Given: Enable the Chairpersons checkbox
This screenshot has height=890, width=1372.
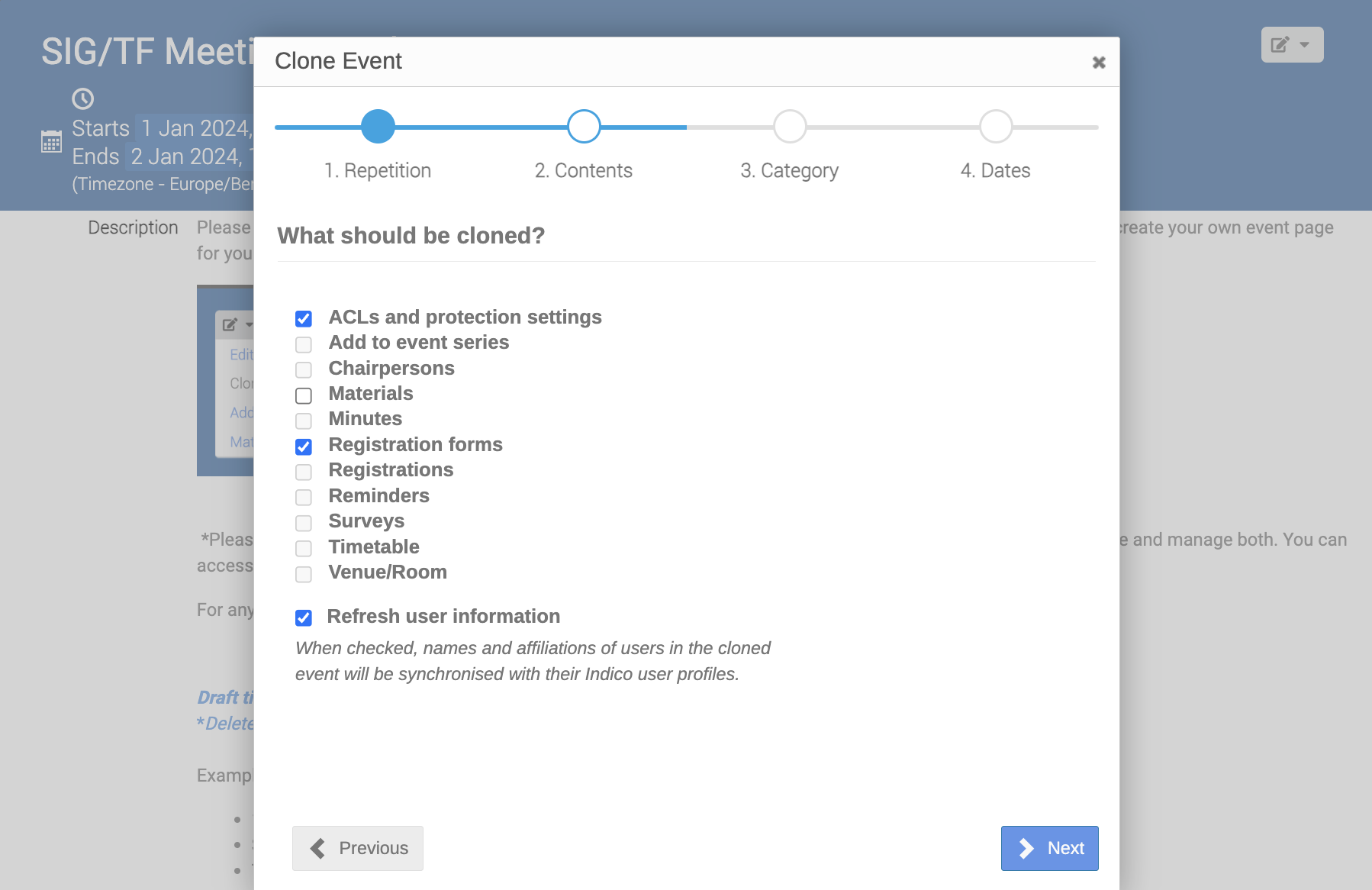Looking at the screenshot, I should tap(304, 370).
